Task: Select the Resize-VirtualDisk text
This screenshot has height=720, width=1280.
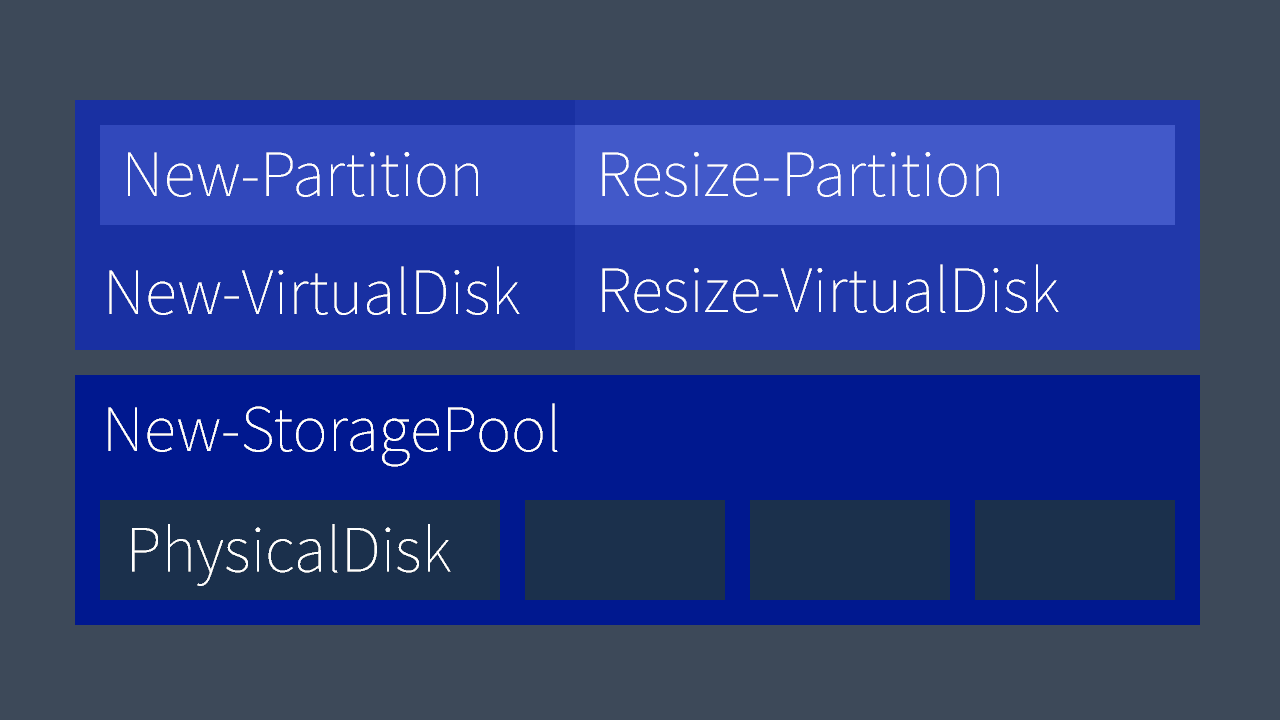Action: tap(827, 291)
